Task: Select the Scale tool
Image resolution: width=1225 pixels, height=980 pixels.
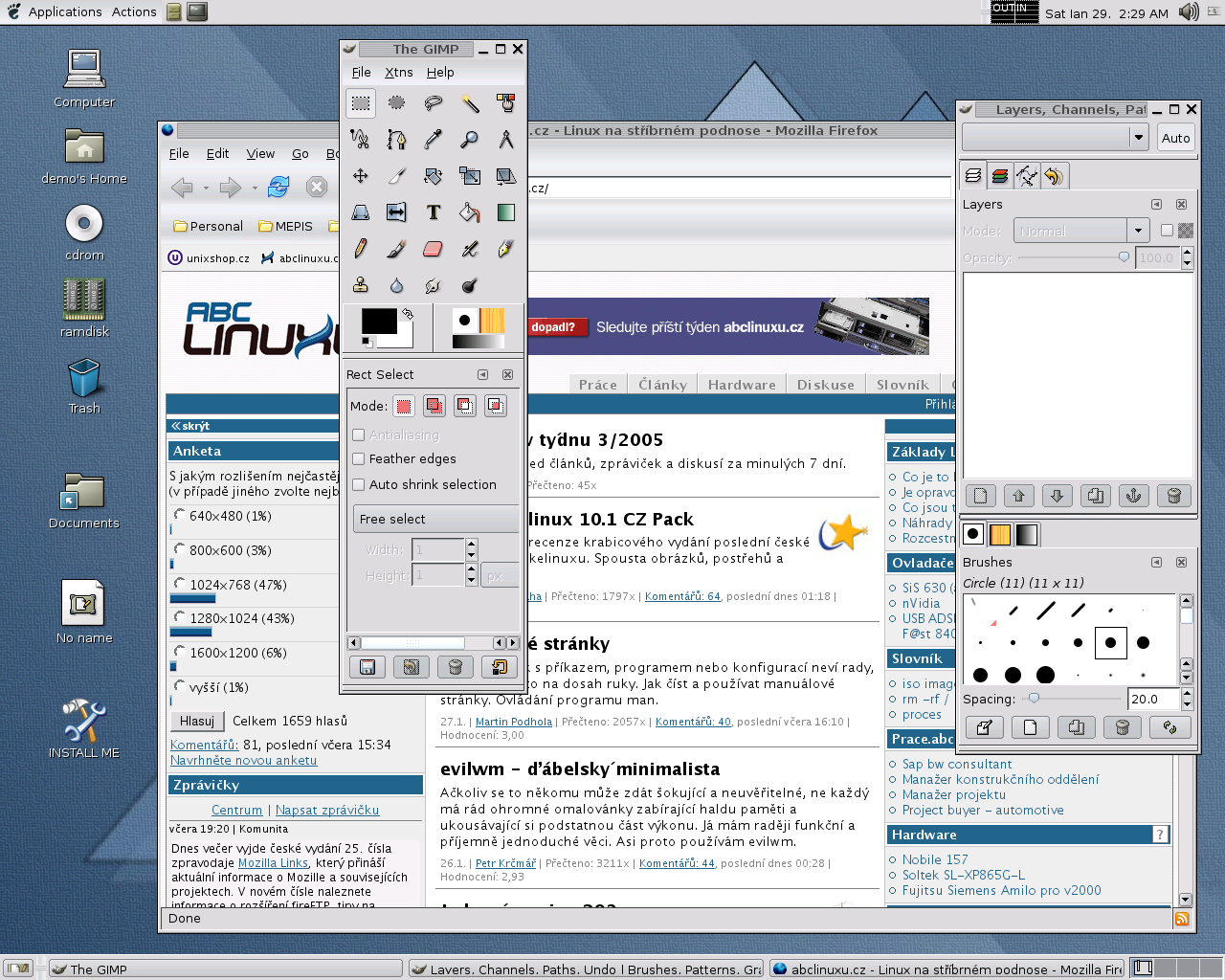Action: pyautogui.click(x=470, y=176)
